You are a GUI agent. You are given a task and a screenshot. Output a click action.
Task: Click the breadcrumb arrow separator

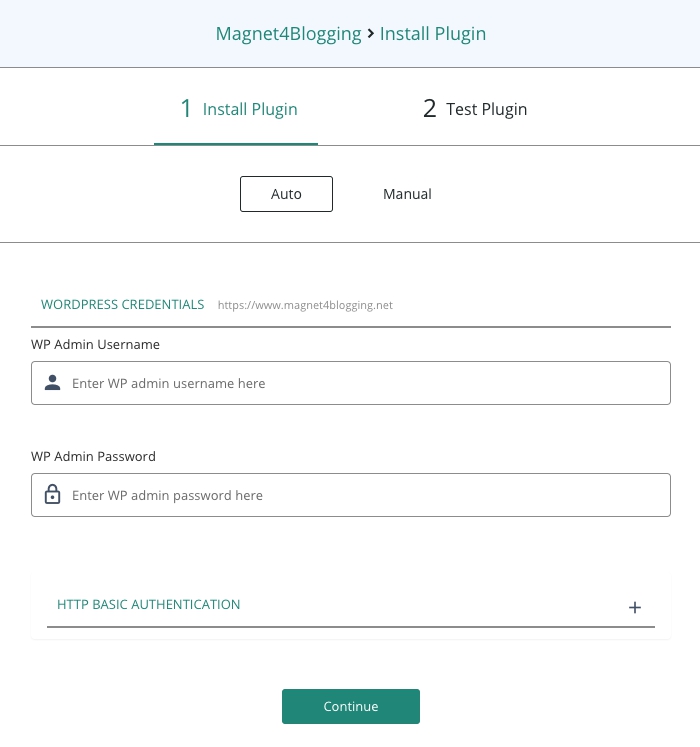click(371, 34)
